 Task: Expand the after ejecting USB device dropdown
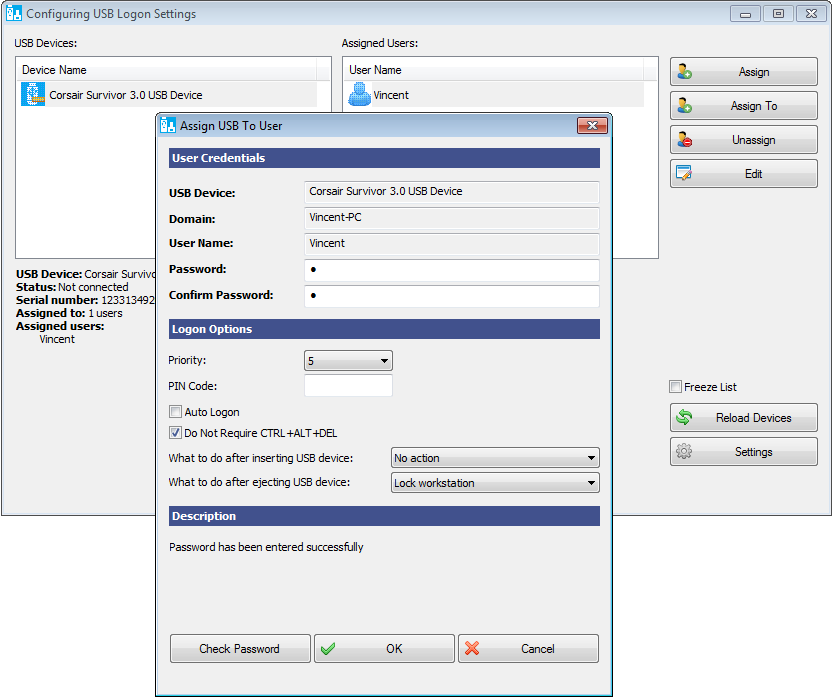495,483
